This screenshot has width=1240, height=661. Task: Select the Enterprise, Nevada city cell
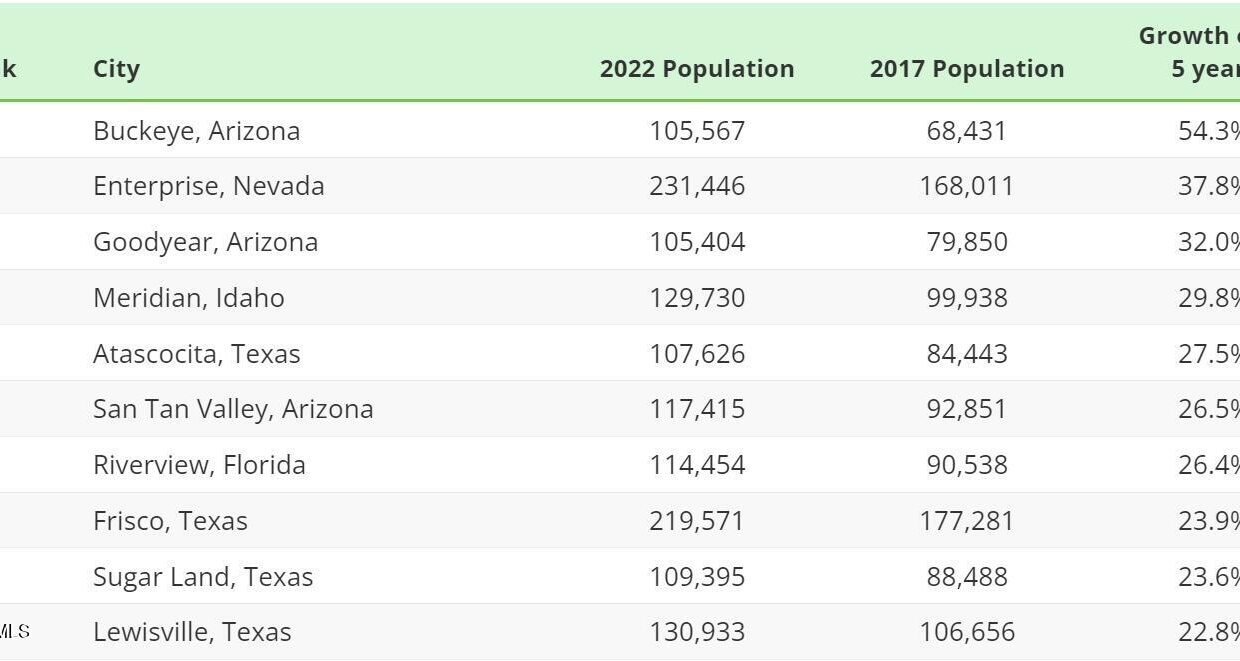click(208, 186)
